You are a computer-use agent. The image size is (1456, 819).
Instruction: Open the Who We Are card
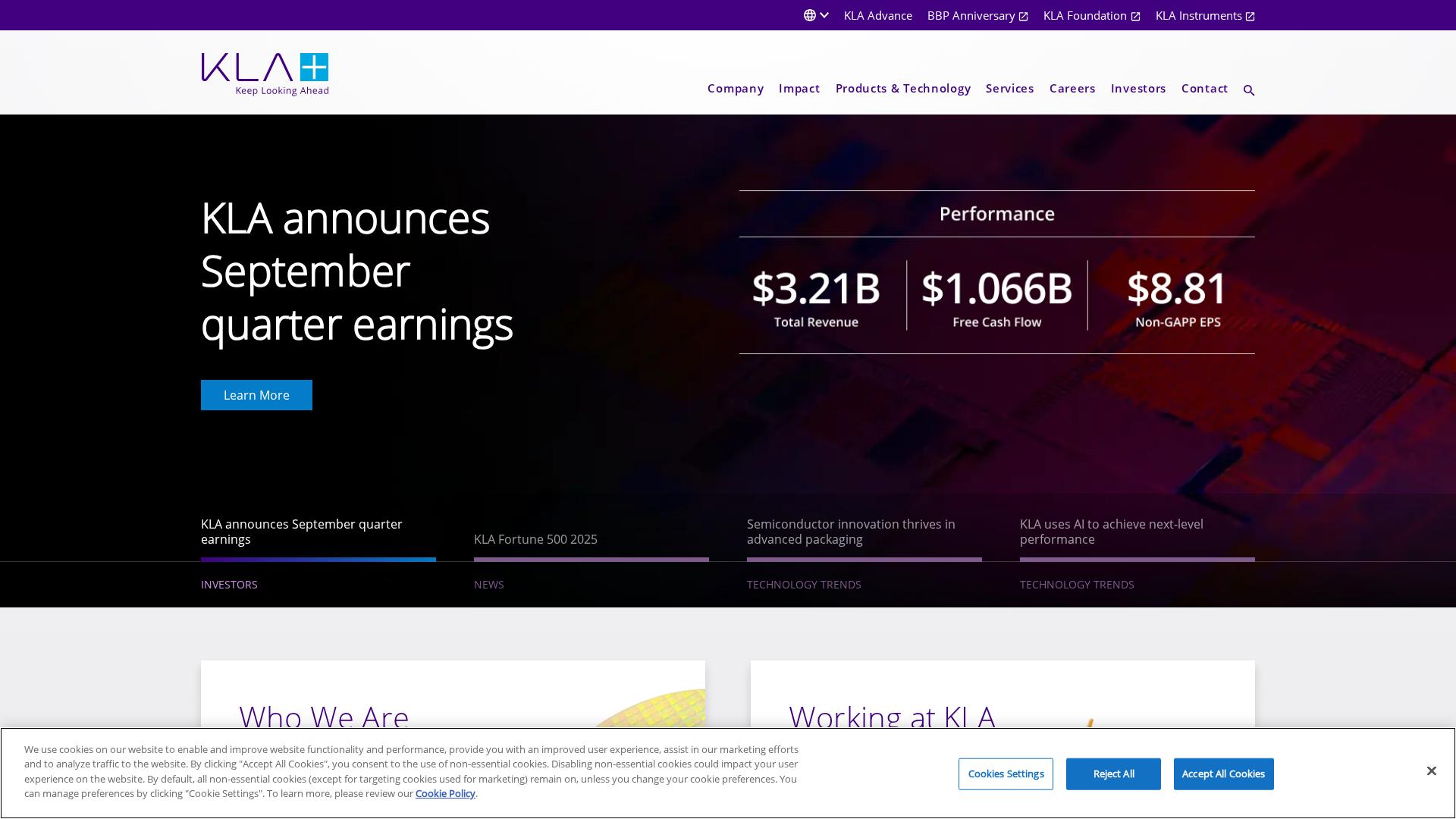click(x=453, y=695)
